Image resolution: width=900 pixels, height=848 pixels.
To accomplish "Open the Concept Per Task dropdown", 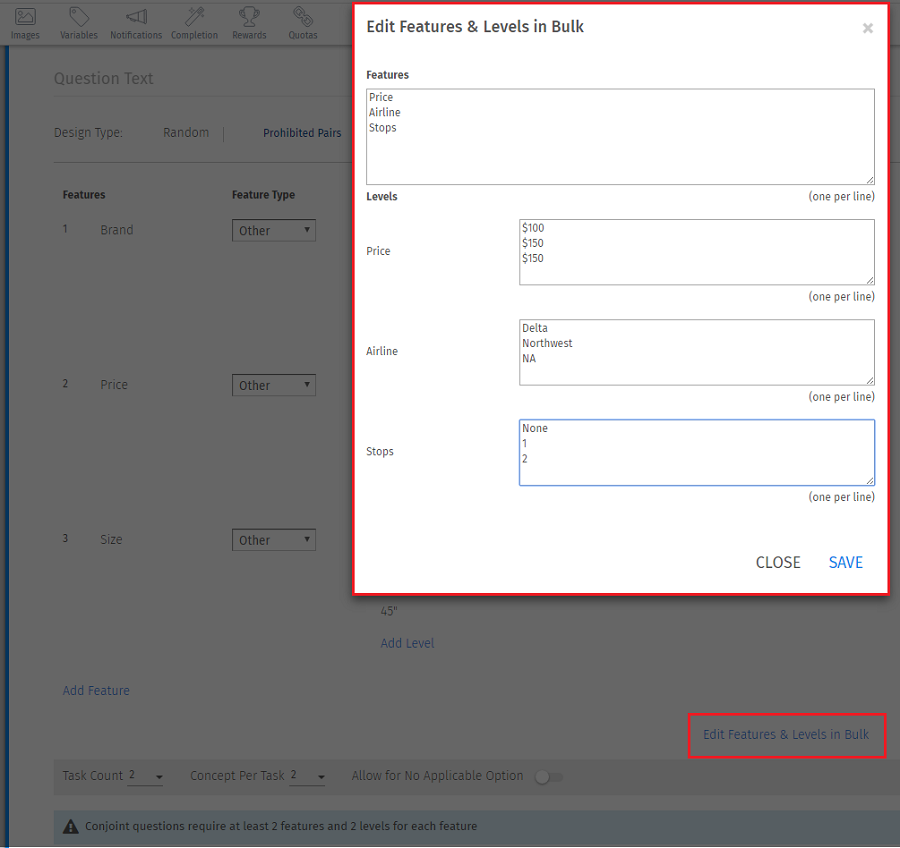I will [x=308, y=776].
